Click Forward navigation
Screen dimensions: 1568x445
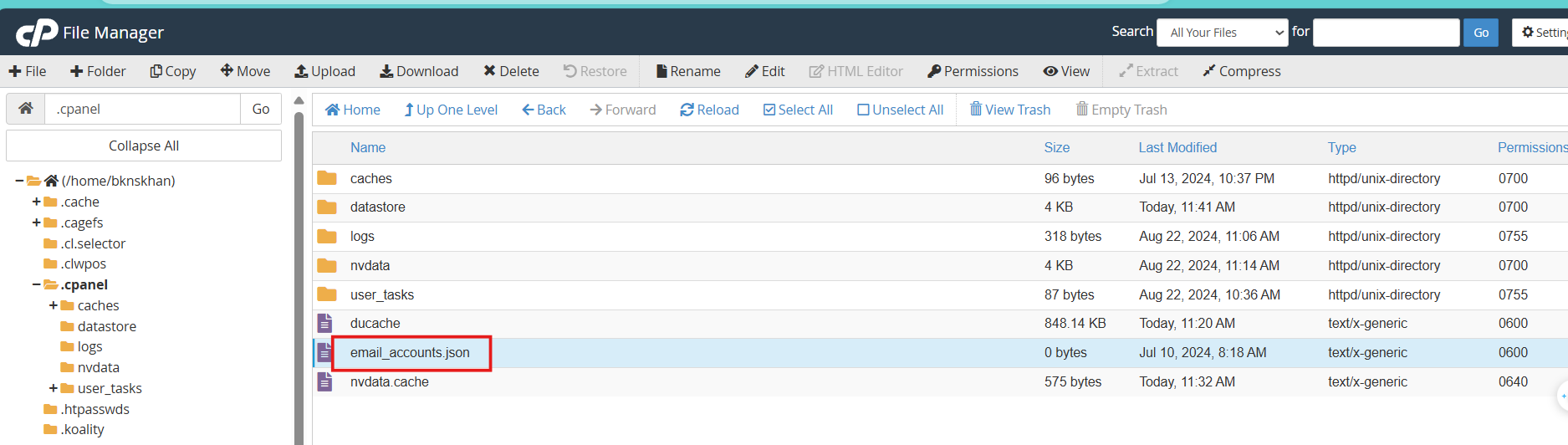(x=622, y=110)
